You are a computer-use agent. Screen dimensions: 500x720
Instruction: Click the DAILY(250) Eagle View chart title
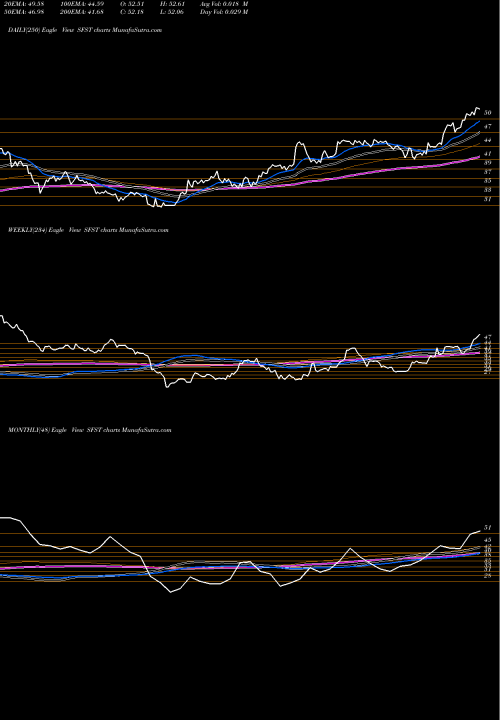click(85, 30)
